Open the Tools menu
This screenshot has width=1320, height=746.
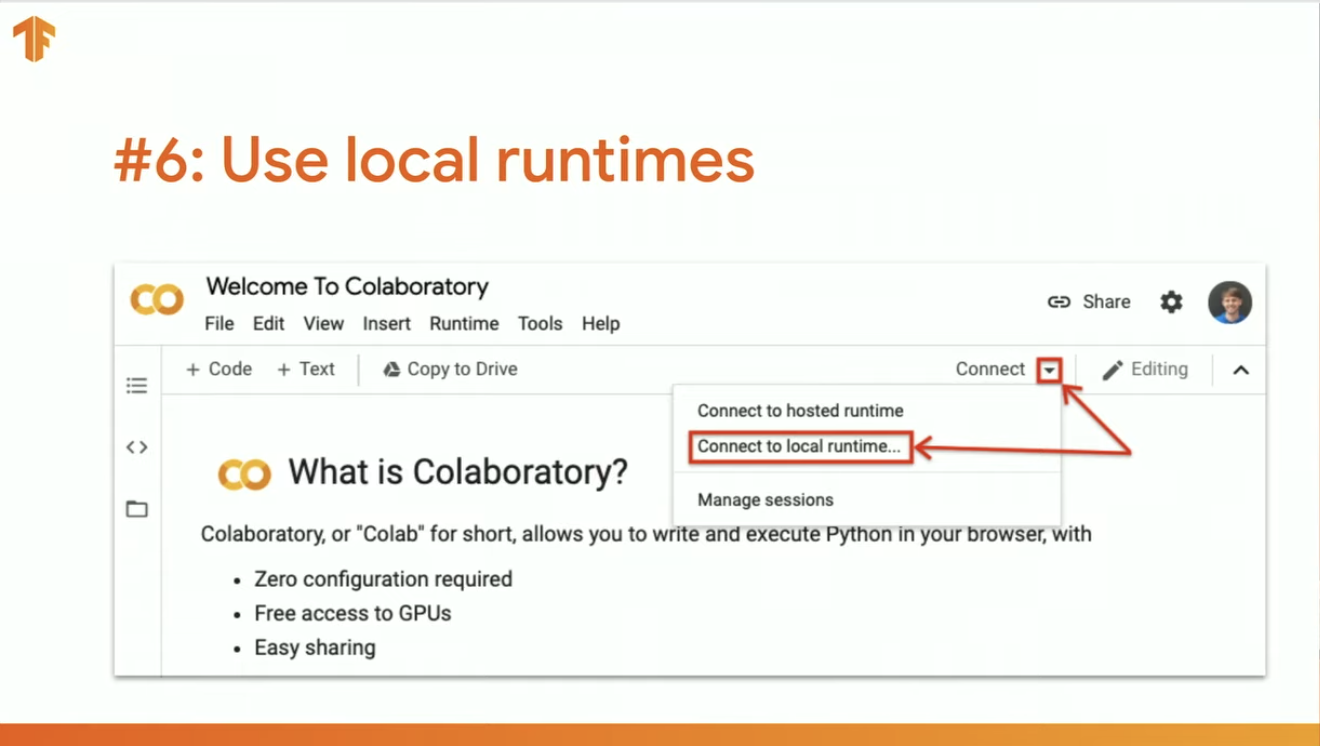point(540,323)
